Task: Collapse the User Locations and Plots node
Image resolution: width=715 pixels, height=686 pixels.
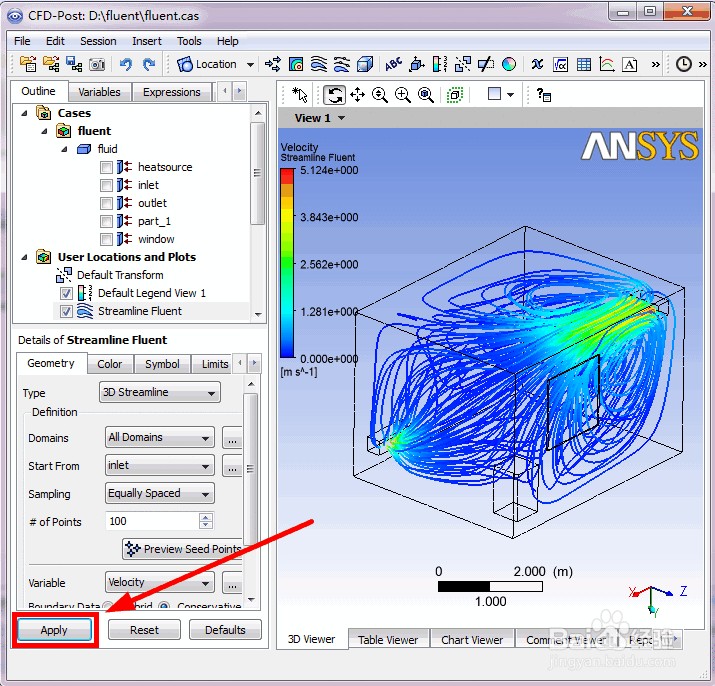Action: coord(24,258)
